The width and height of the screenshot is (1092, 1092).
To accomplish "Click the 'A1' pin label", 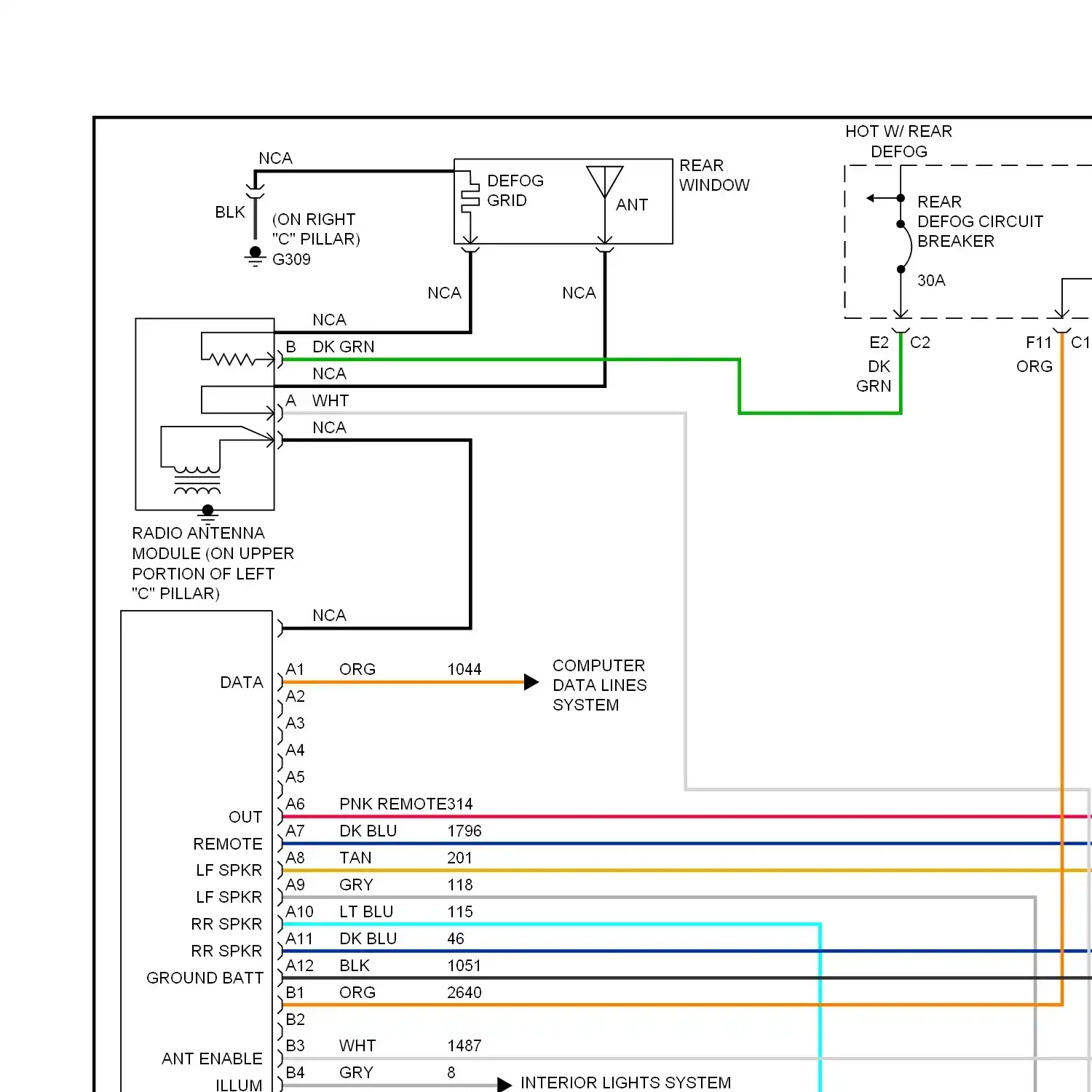I will pos(295,669).
